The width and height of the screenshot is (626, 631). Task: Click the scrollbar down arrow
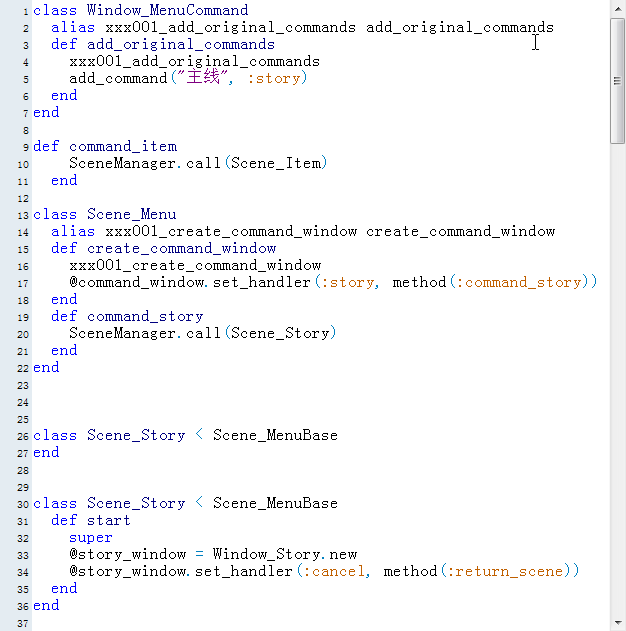[618, 623]
